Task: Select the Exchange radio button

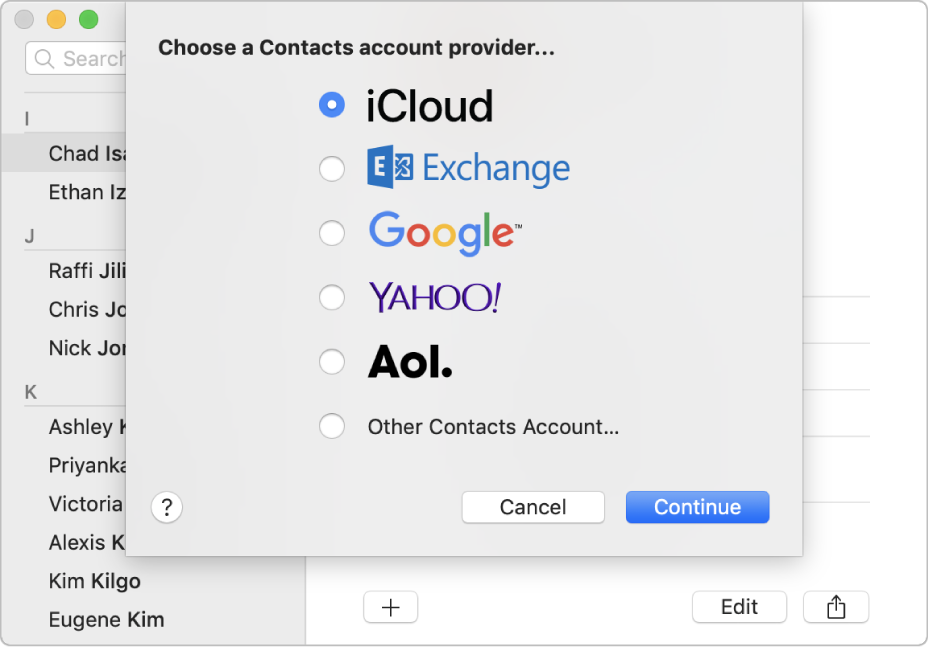Action: click(332, 168)
